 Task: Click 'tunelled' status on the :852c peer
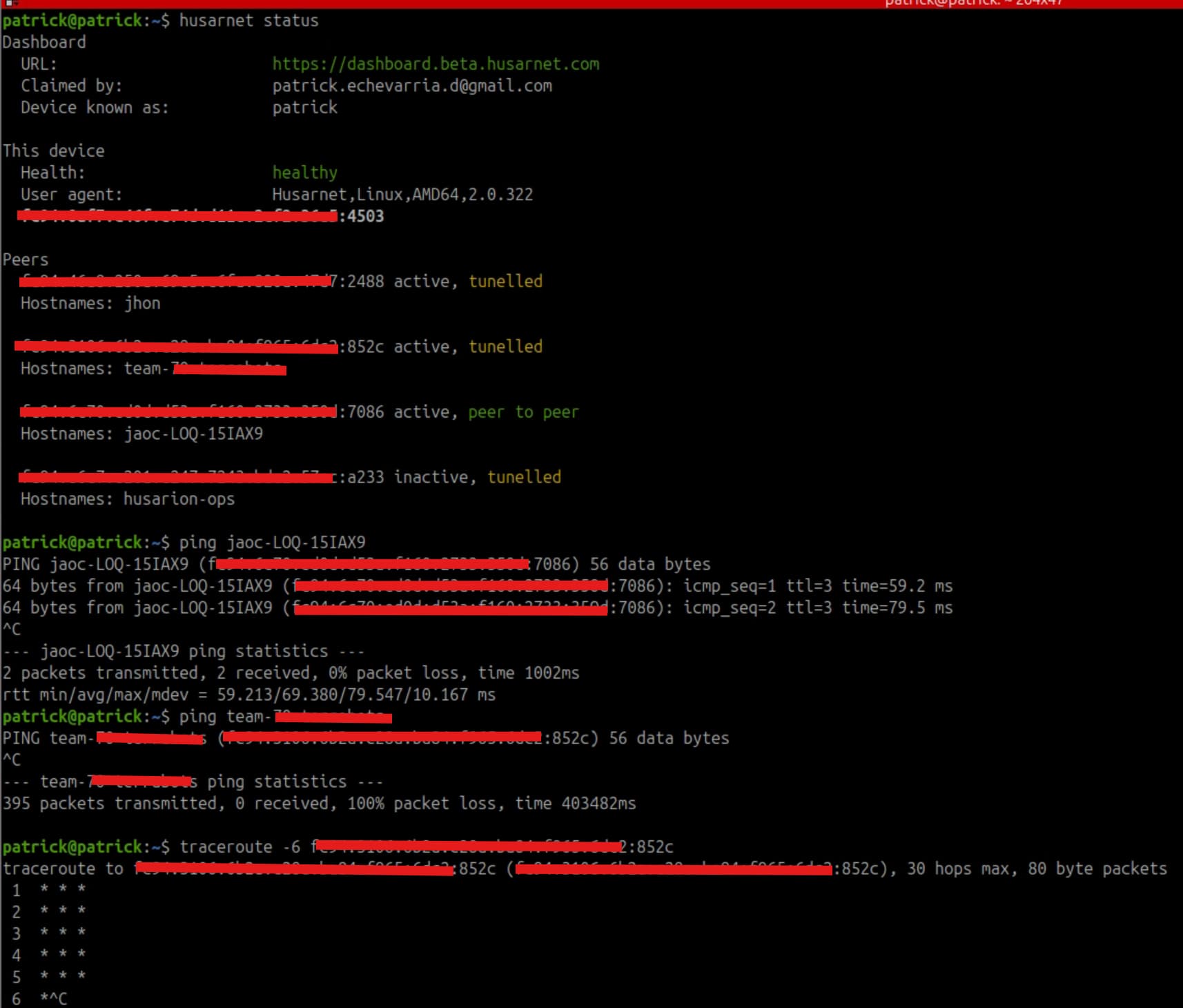505,347
